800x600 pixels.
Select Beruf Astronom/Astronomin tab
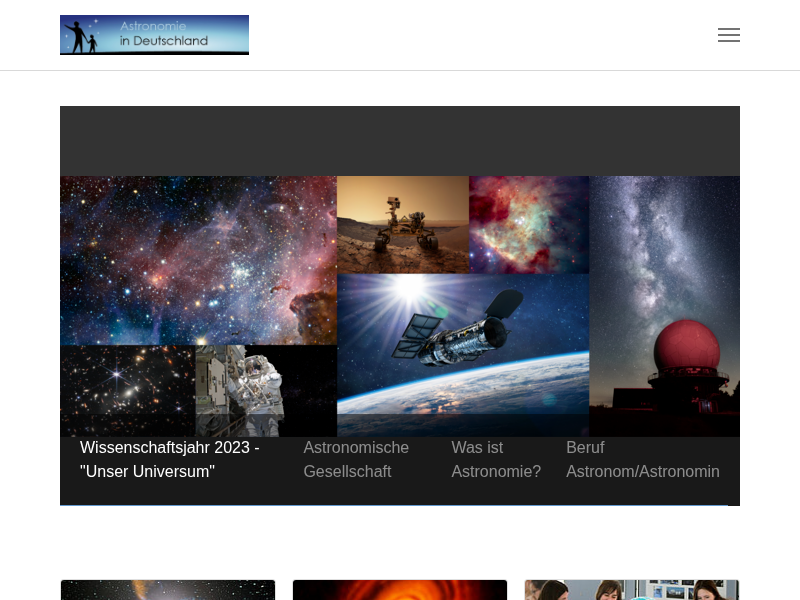pyautogui.click(x=642, y=460)
